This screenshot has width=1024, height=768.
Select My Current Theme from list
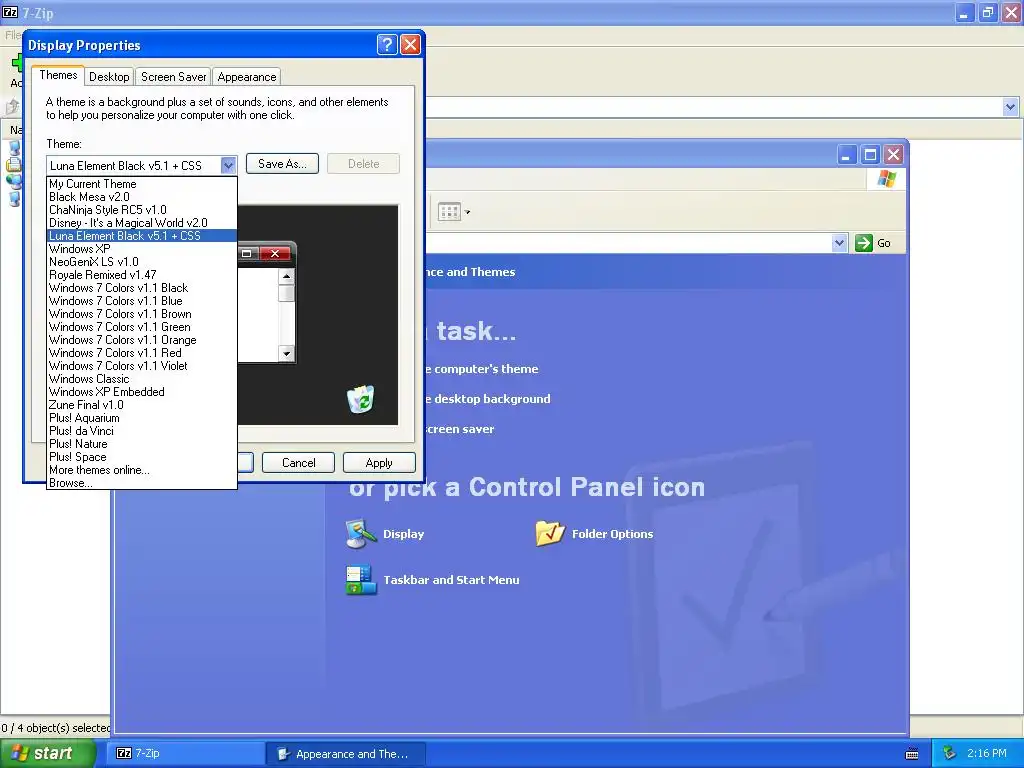[x=142, y=184]
